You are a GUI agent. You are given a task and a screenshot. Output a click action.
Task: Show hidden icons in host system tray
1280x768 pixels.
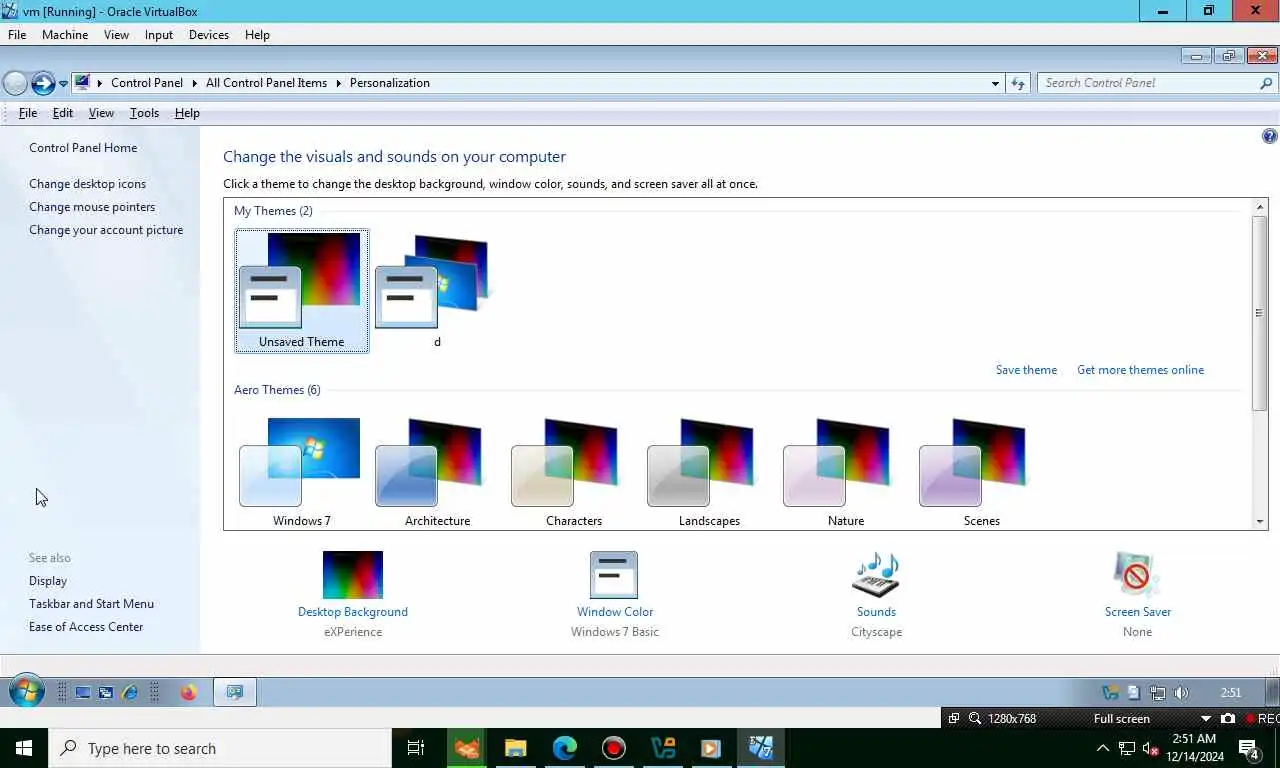pos(1103,748)
